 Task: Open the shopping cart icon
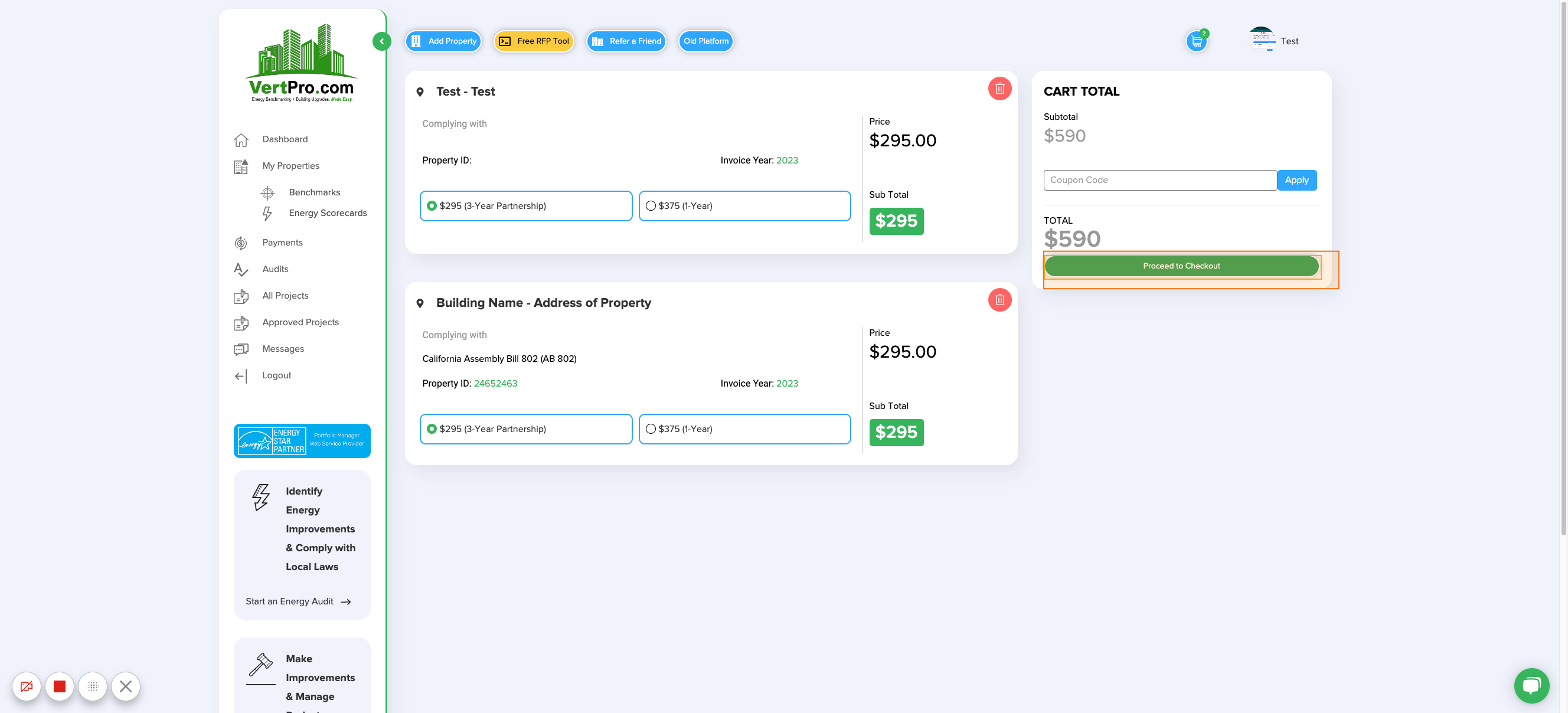coord(1196,41)
